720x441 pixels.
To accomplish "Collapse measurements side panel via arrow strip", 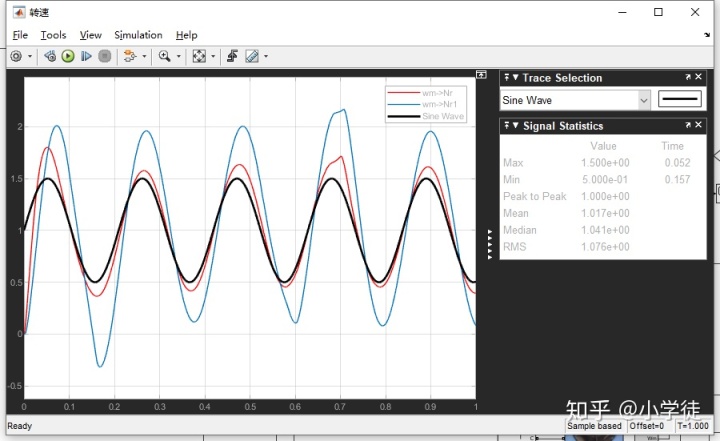I will (x=490, y=244).
